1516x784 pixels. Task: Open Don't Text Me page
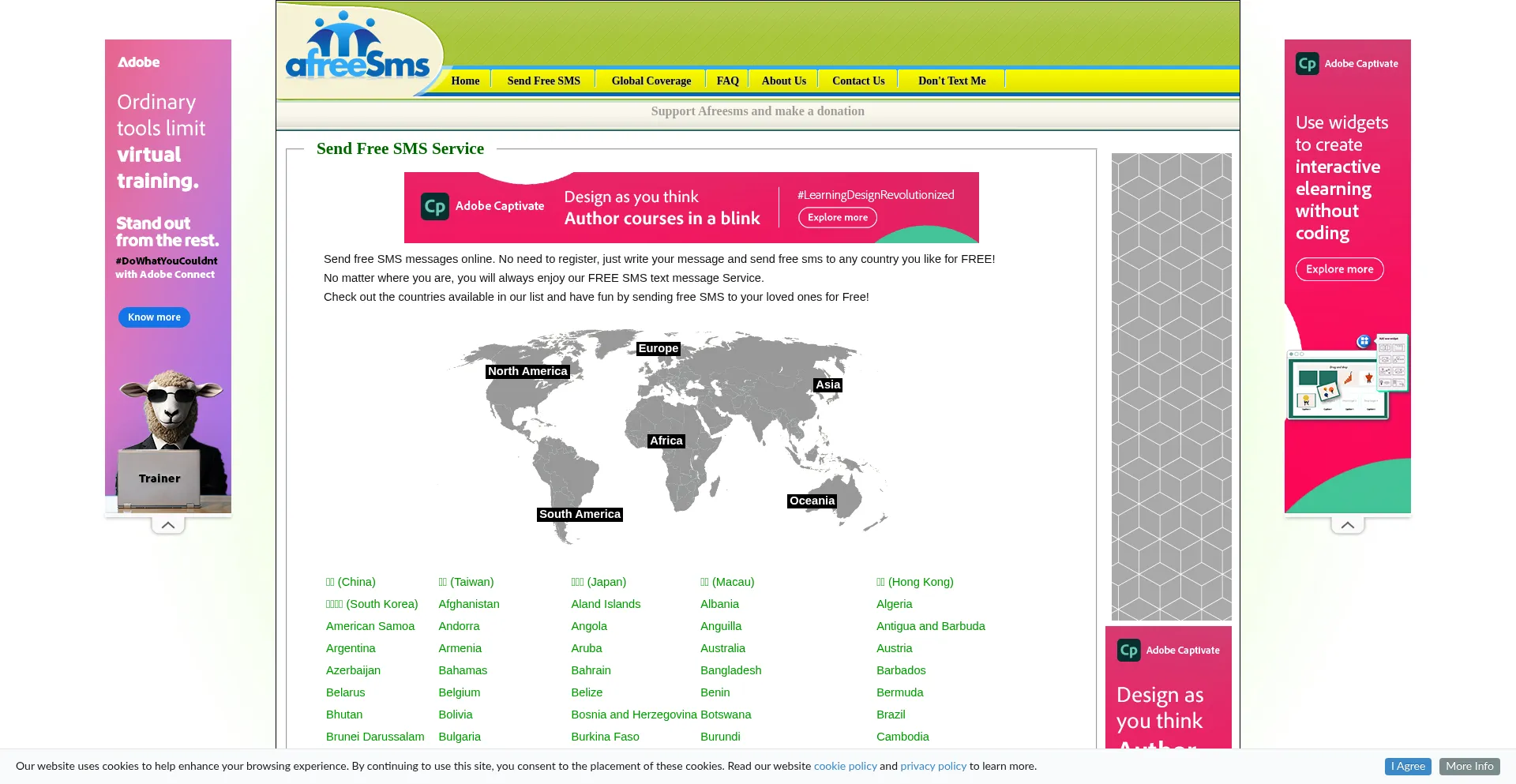point(951,81)
